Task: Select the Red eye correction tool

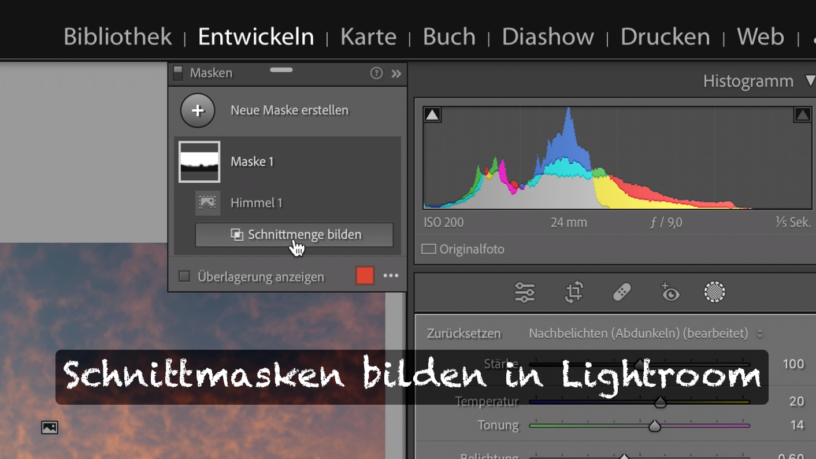Action: click(x=670, y=292)
